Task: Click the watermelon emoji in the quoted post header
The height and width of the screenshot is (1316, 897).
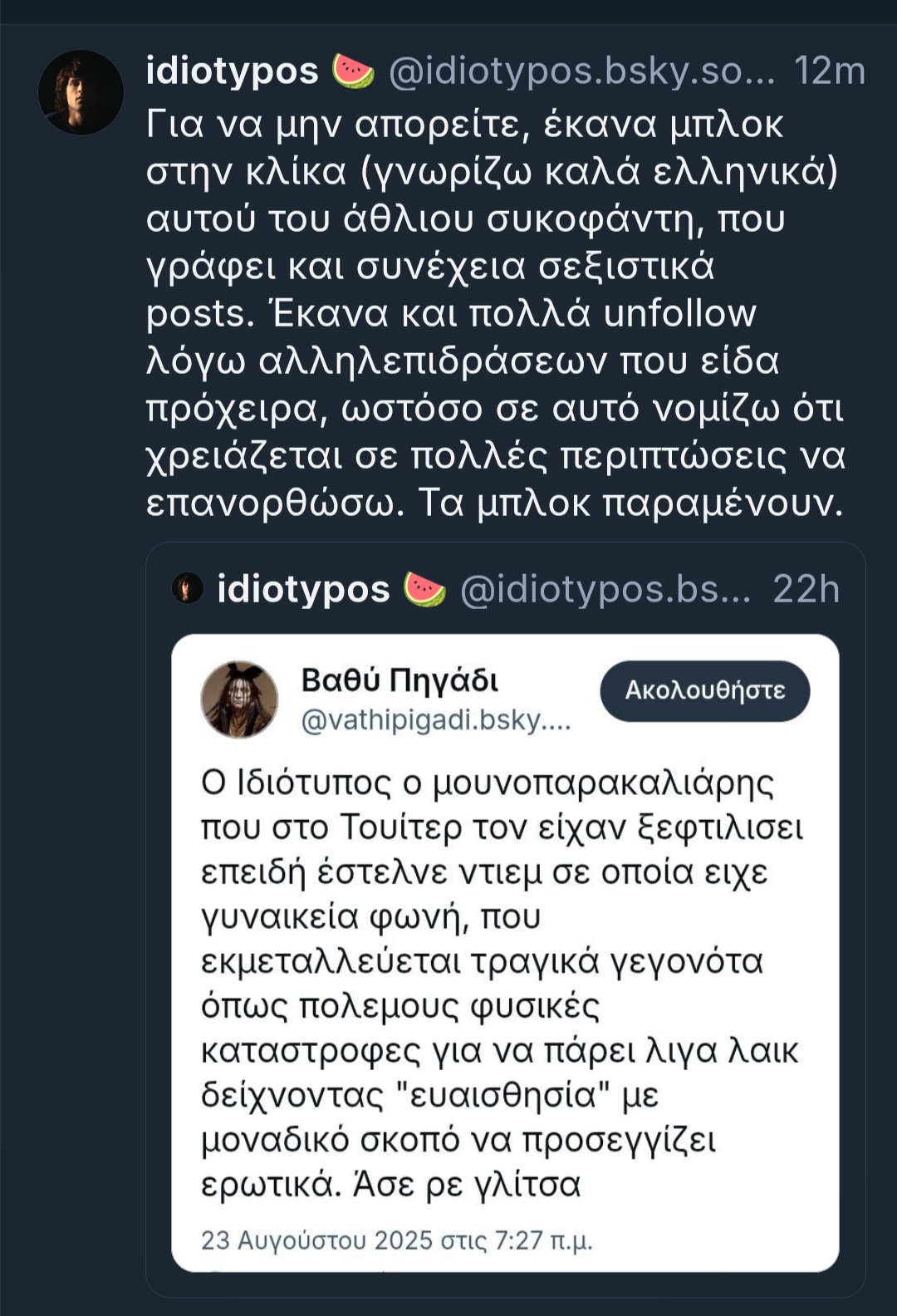Action: 424,589
